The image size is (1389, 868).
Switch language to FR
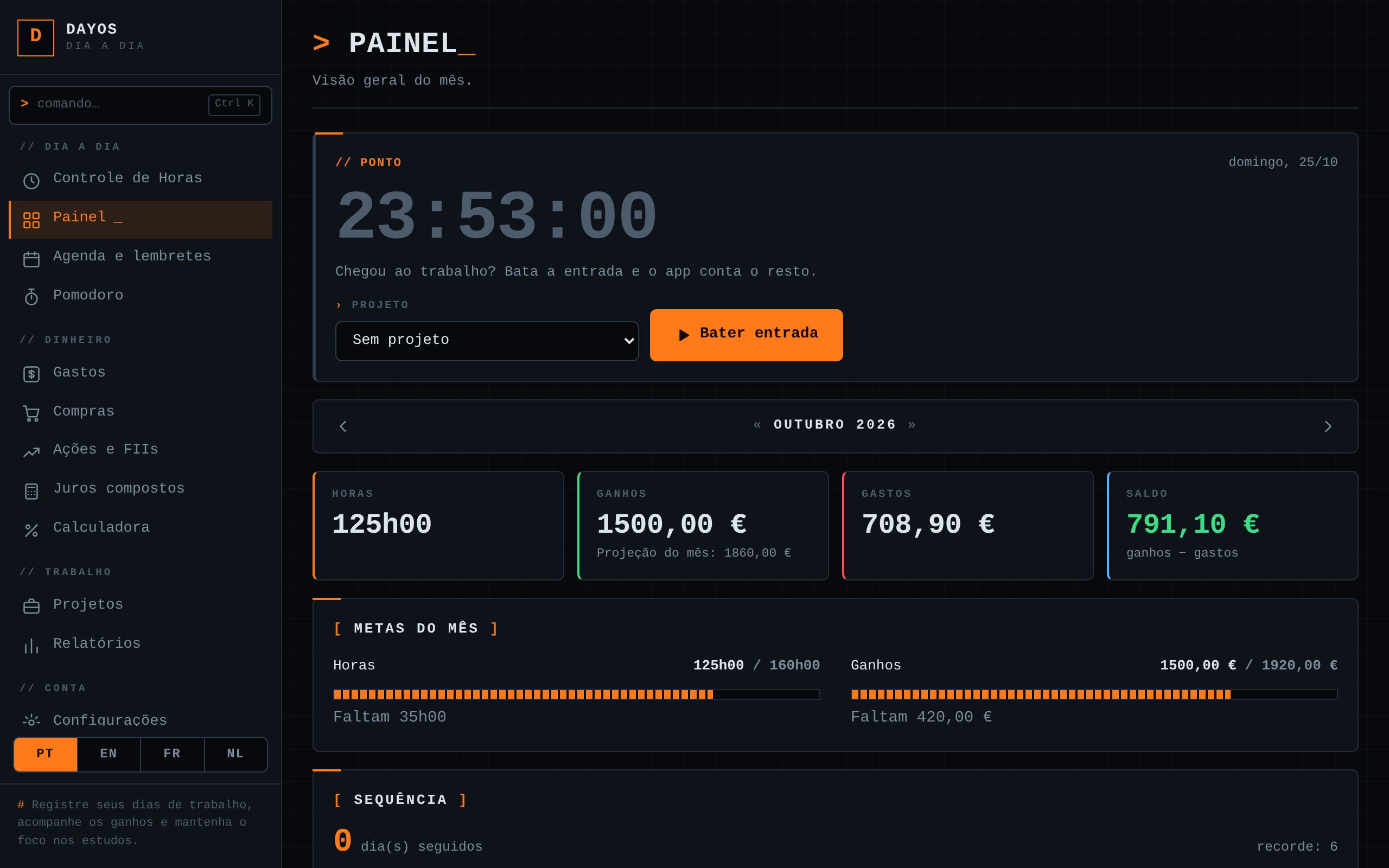click(x=172, y=754)
